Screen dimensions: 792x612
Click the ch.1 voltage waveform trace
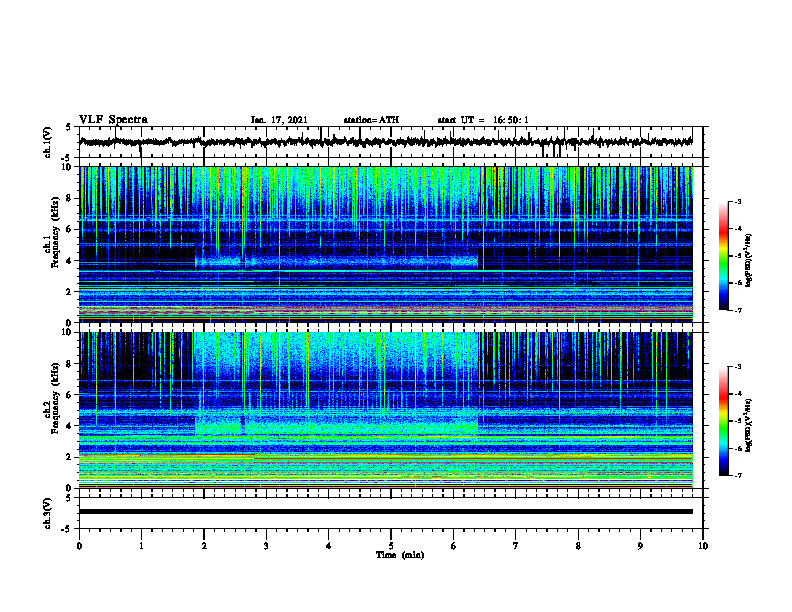386,142
